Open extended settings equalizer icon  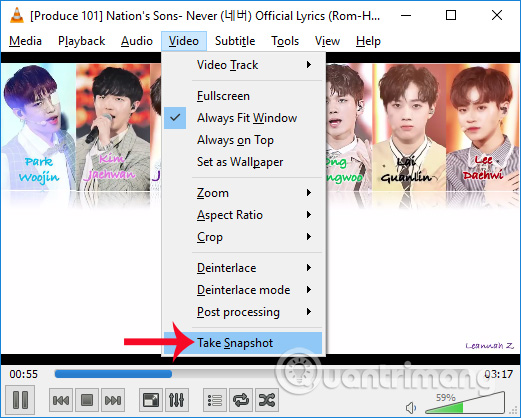(x=177, y=400)
